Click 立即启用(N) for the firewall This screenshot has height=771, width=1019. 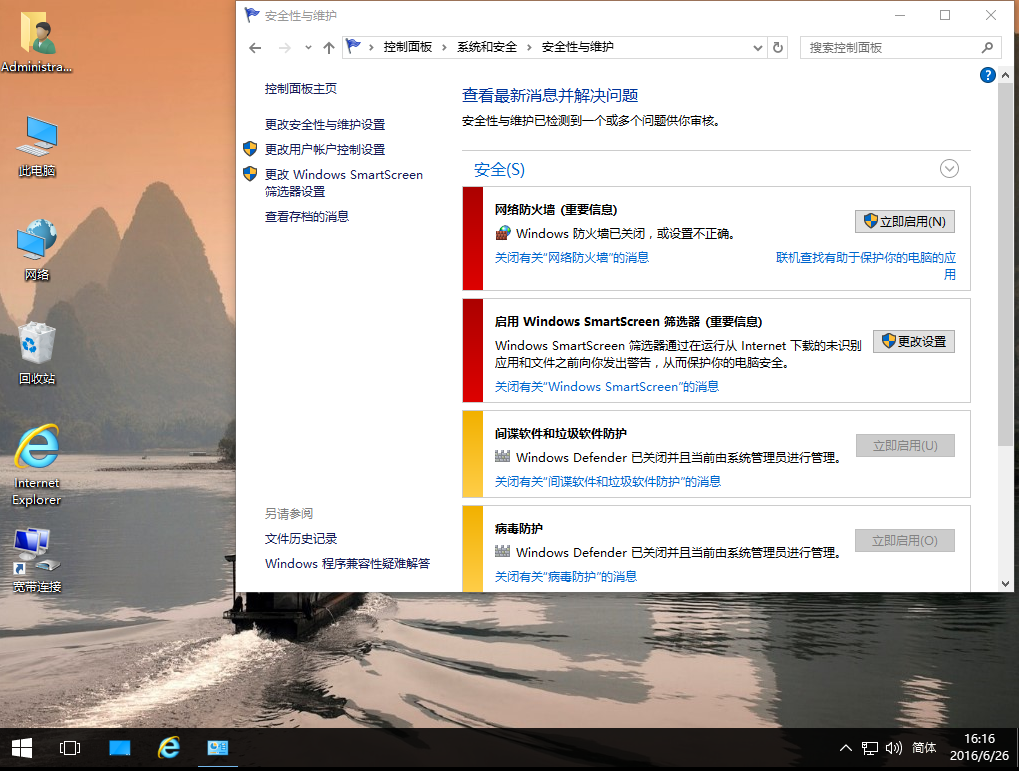point(905,222)
